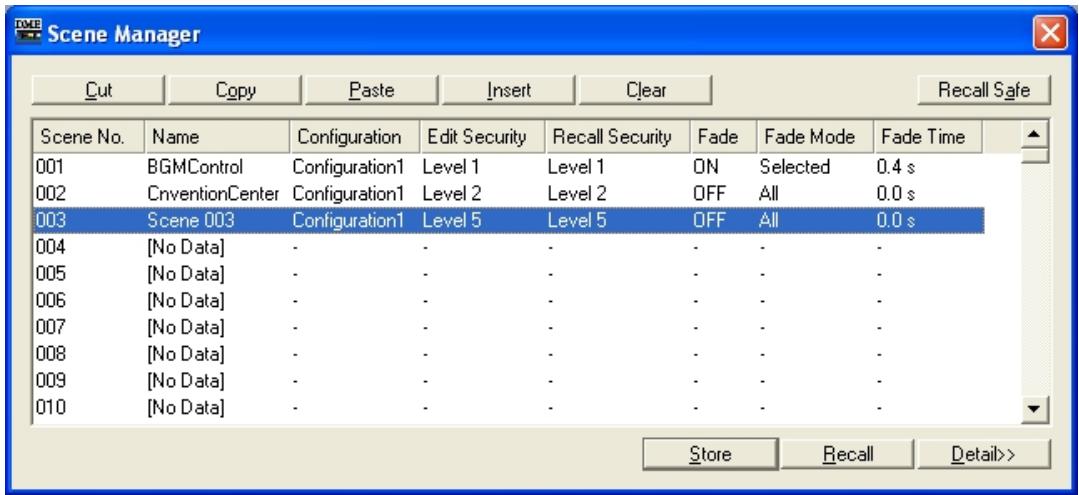
Task: Click the ON fade value for BGMControl
Action: tap(707, 167)
